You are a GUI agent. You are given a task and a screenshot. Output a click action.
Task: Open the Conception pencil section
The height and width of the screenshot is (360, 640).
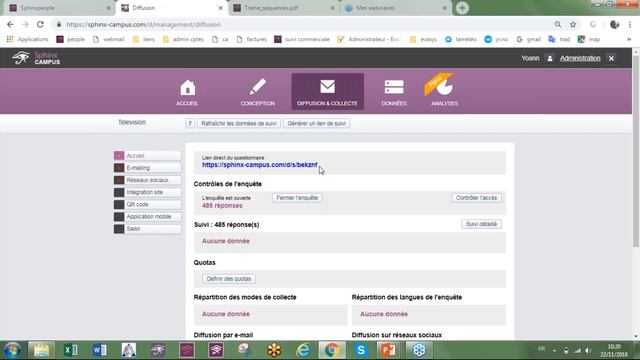(258, 92)
